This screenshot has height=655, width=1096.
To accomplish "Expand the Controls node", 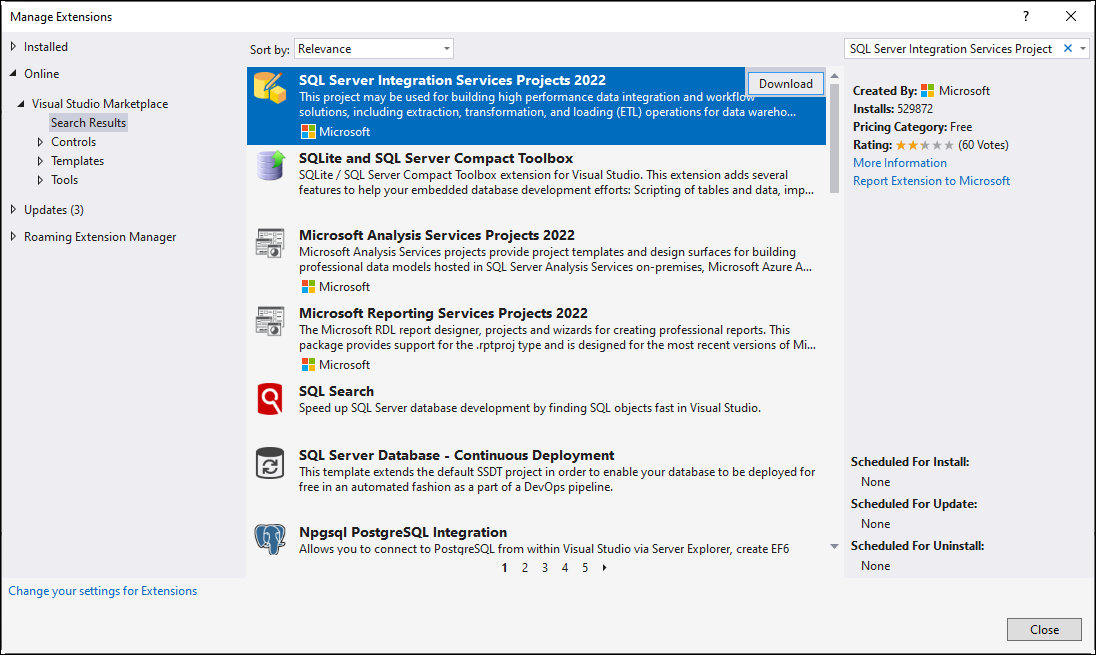I will click(x=40, y=142).
